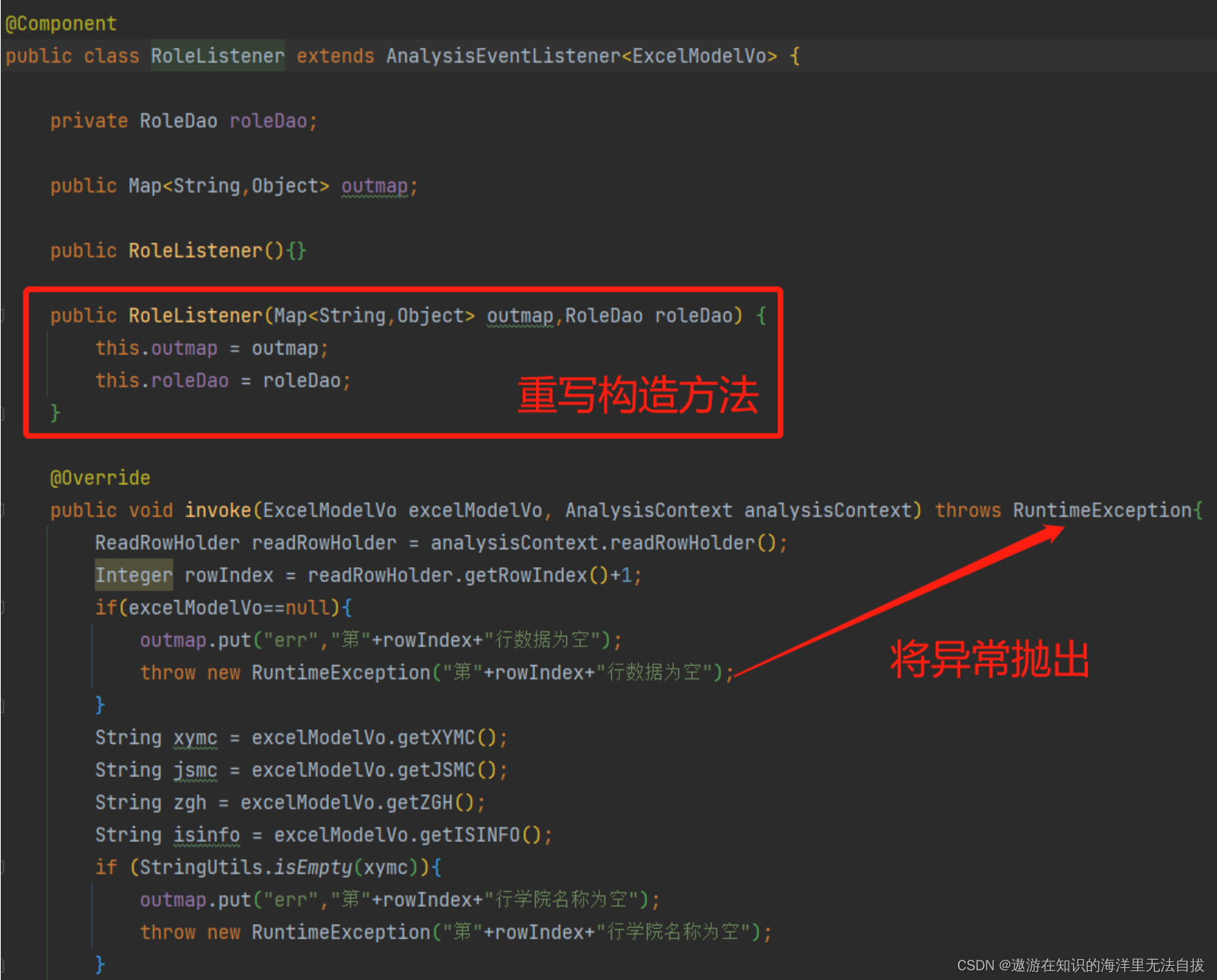Click analysisContext.readRowHolder() call

click(604, 543)
